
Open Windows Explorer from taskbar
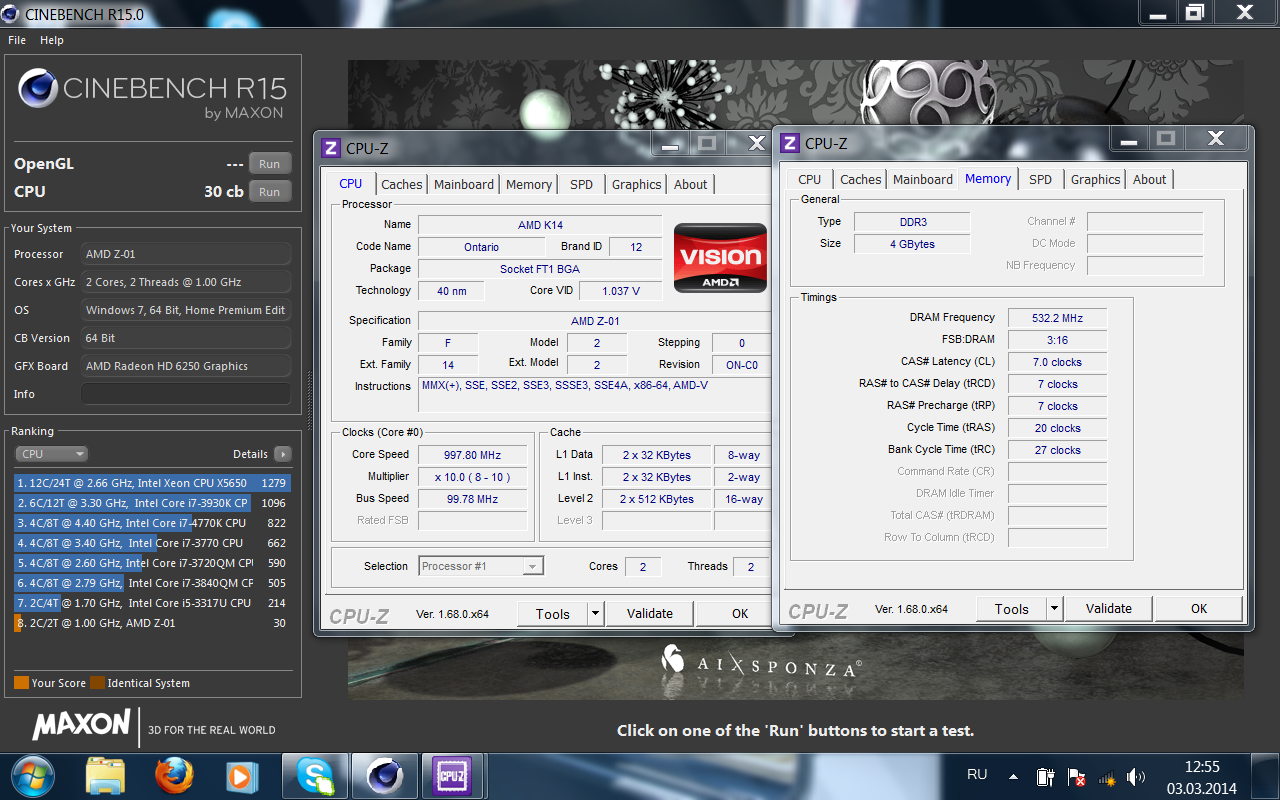coord(105,776)
